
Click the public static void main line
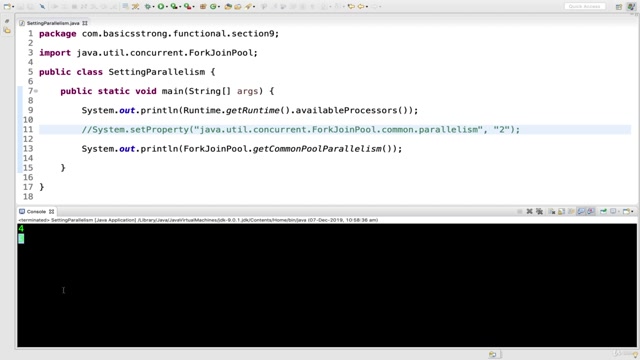167,91
